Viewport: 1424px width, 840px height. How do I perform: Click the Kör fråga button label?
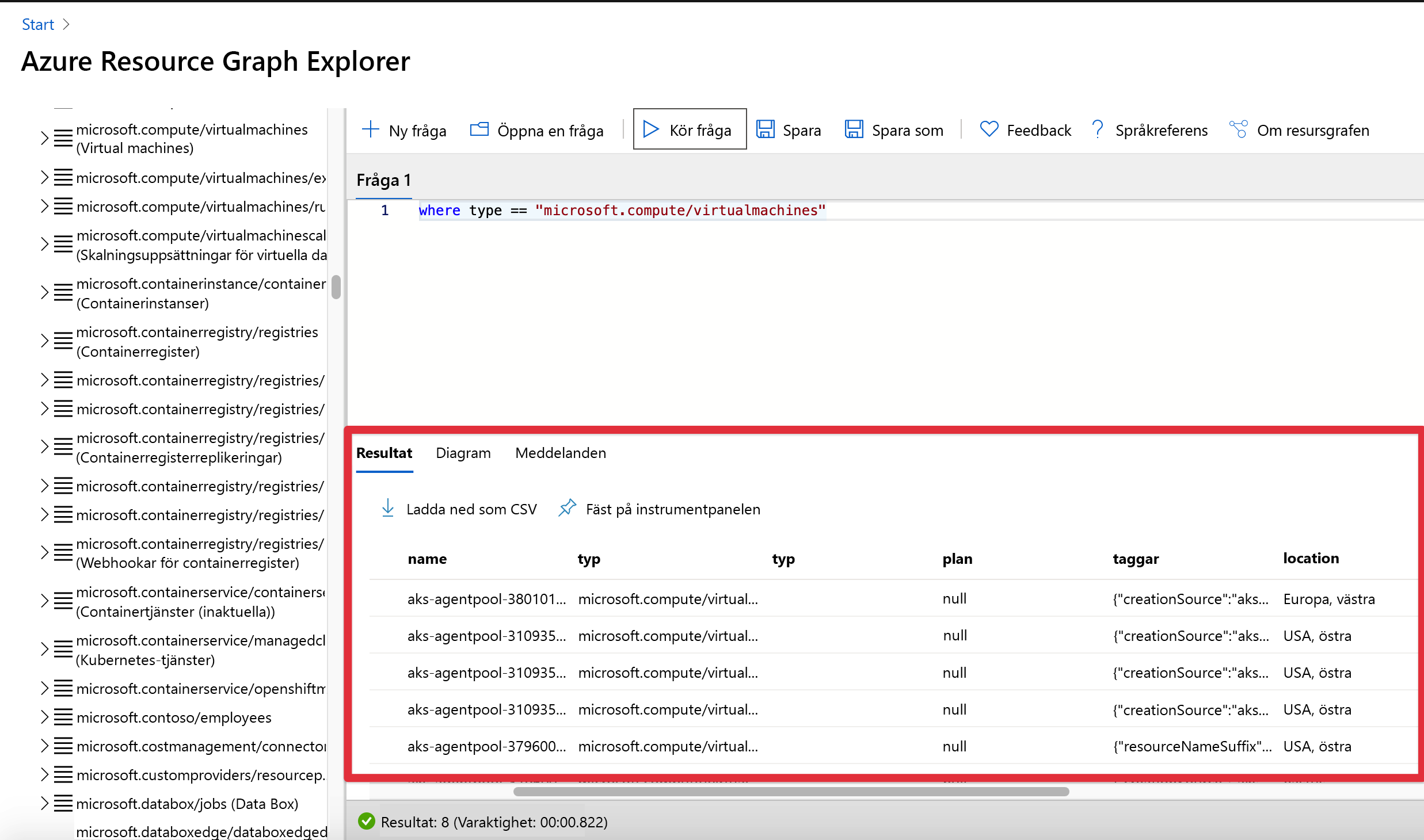[x=700, y=131]
